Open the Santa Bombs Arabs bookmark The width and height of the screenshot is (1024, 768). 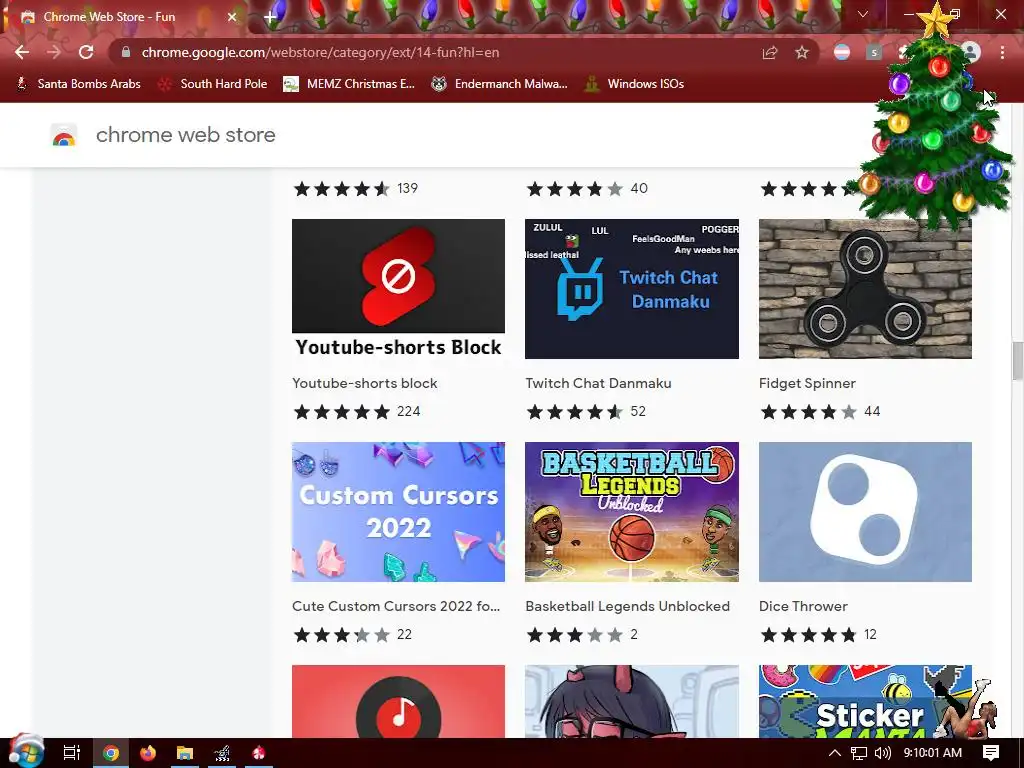[x=78, y=84]
